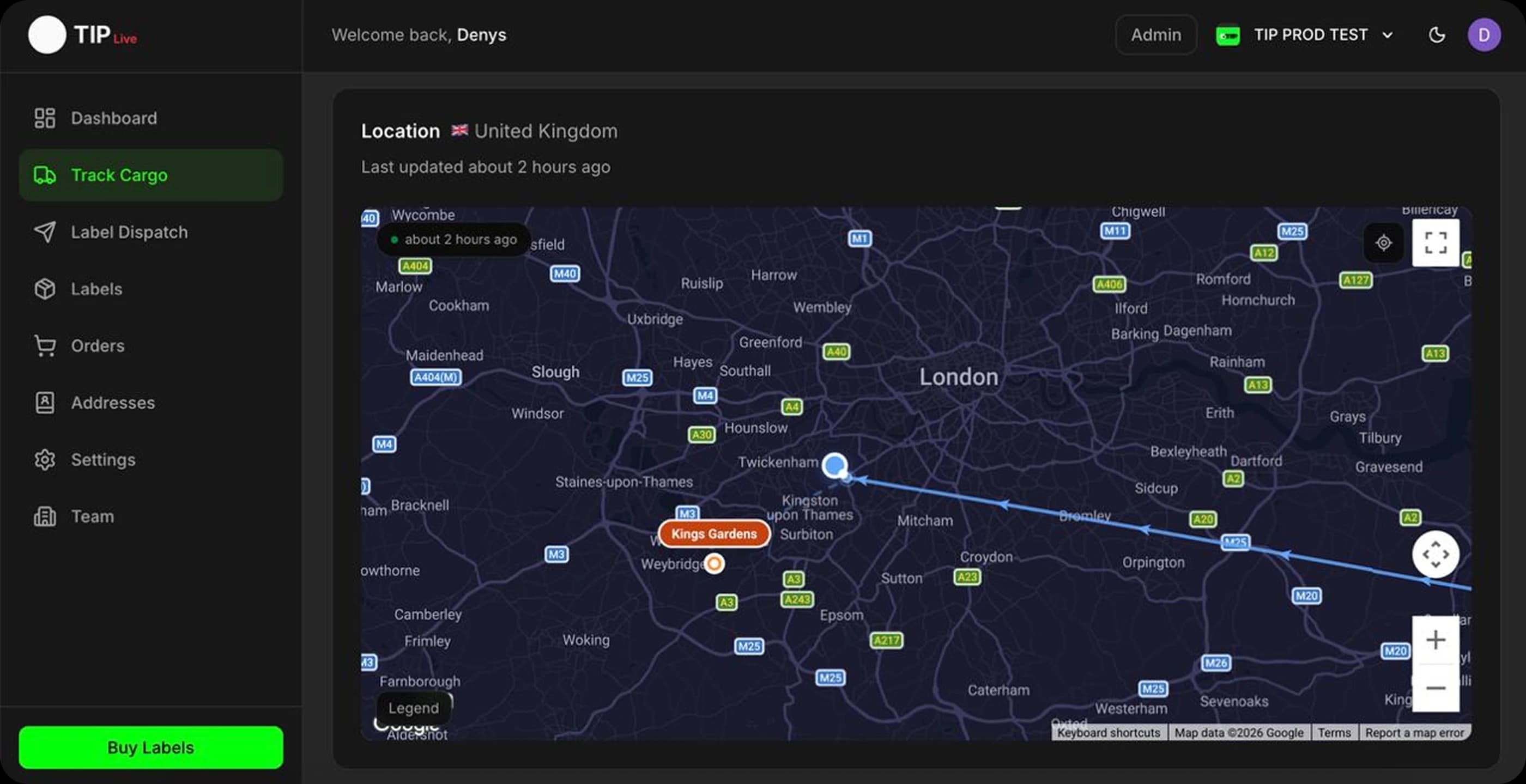Screen dimensions: 1526x784
Task: Open Settings with the gear icon
Action: coord(45,459)
